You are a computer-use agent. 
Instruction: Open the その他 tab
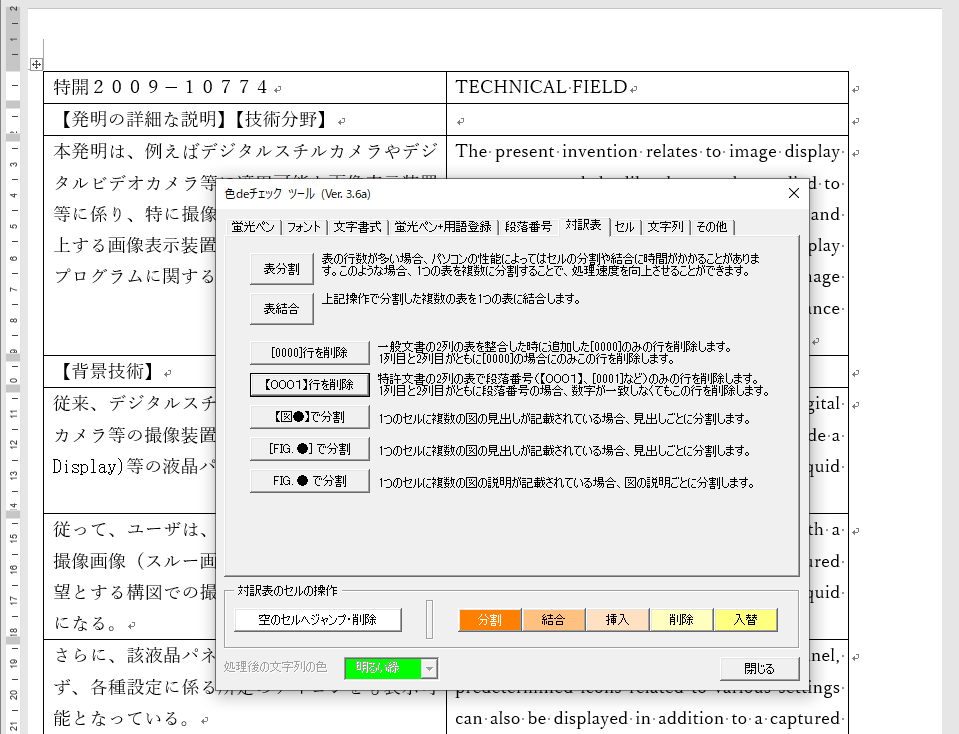711,226
